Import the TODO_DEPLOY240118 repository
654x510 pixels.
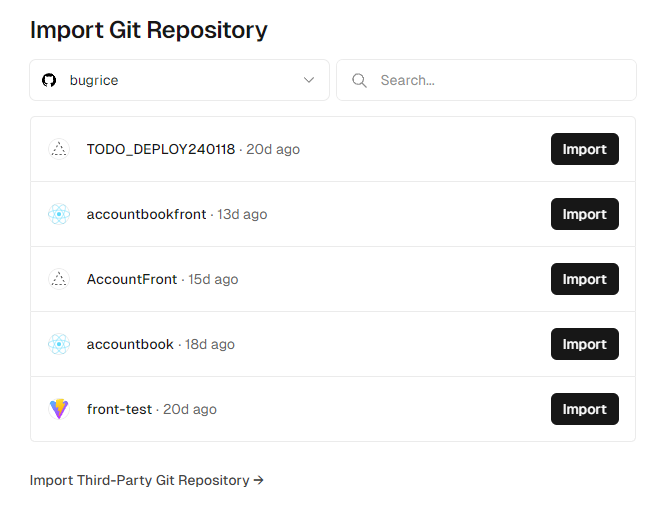click(584, 149)
